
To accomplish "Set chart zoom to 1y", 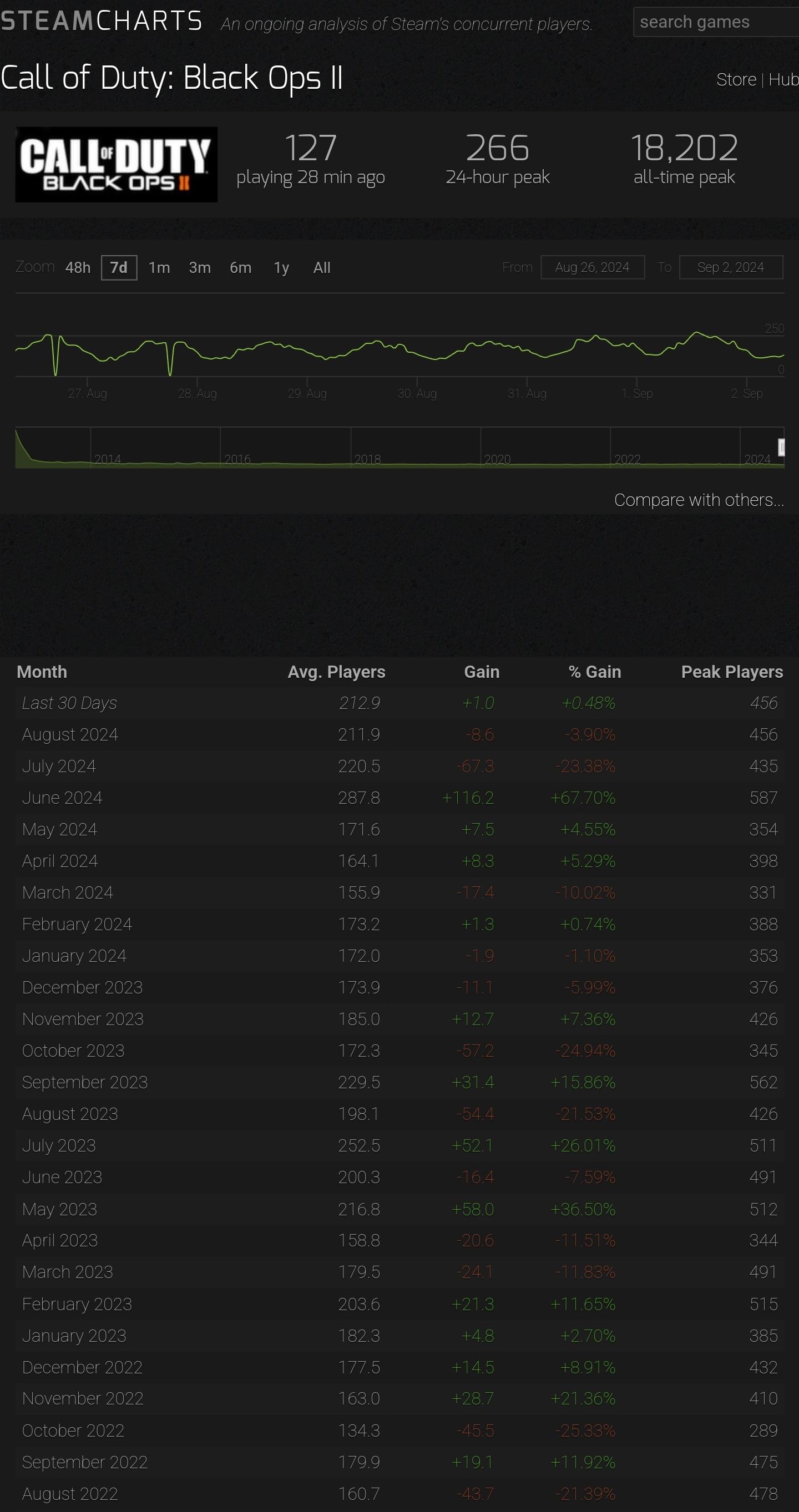I will [281, 268].
